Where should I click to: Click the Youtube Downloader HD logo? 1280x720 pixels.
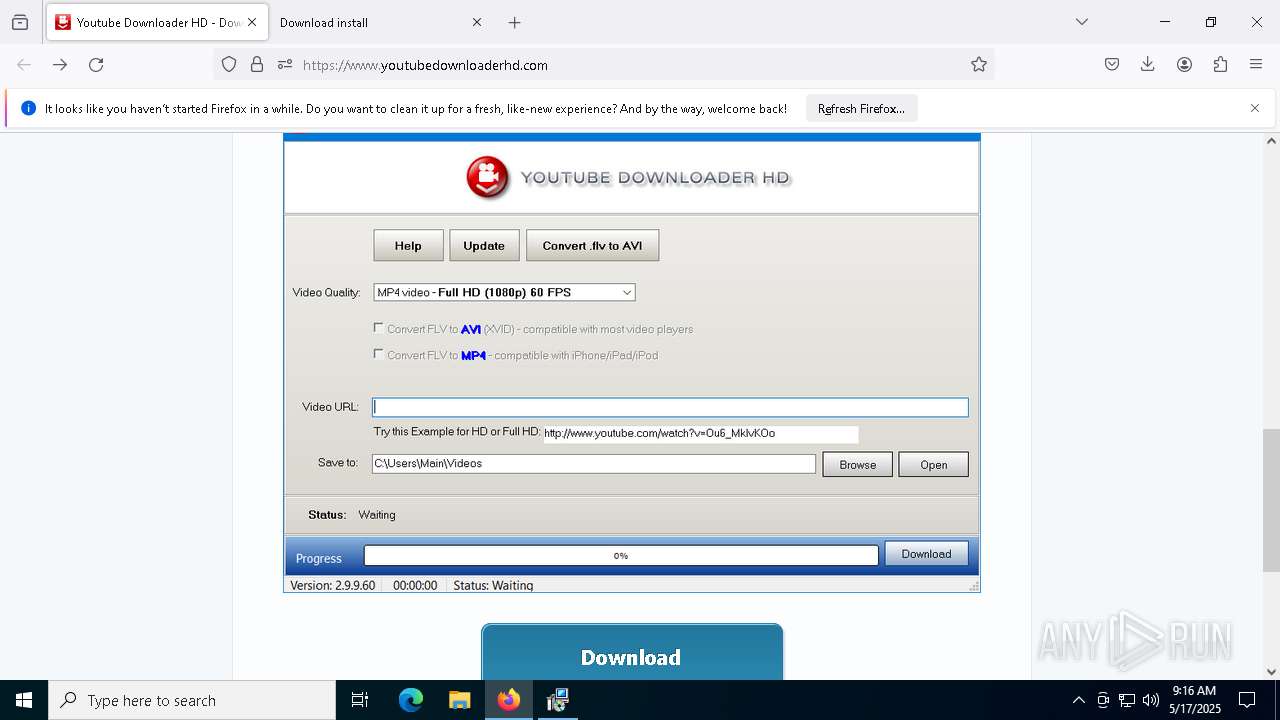(x=628, y=178)
